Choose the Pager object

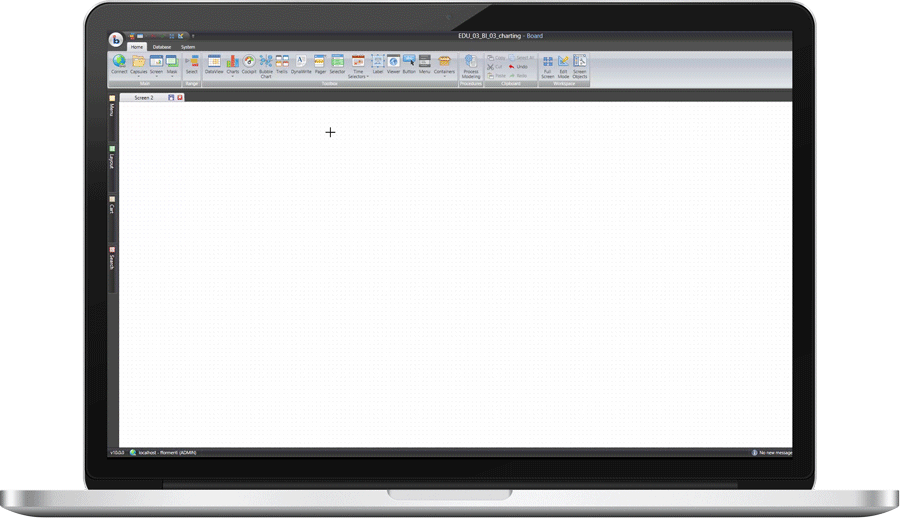(x=320, y=64)
